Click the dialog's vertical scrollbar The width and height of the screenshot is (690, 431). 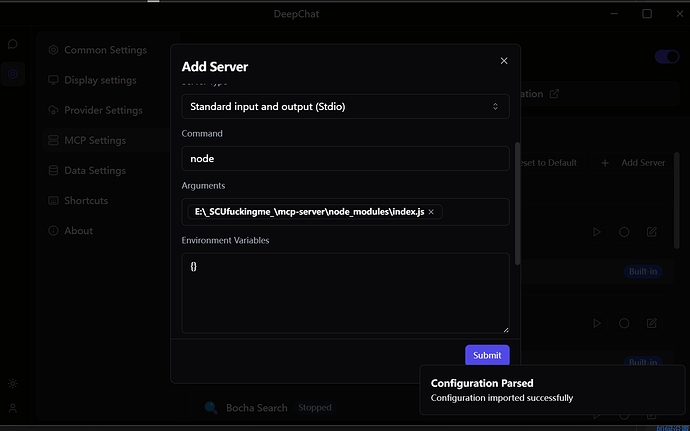518,203
